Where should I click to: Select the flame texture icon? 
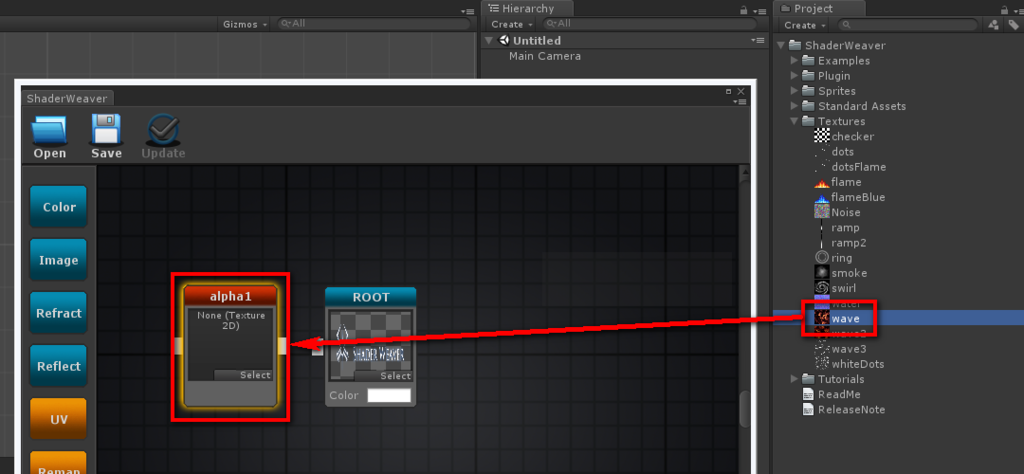[822, 182]
